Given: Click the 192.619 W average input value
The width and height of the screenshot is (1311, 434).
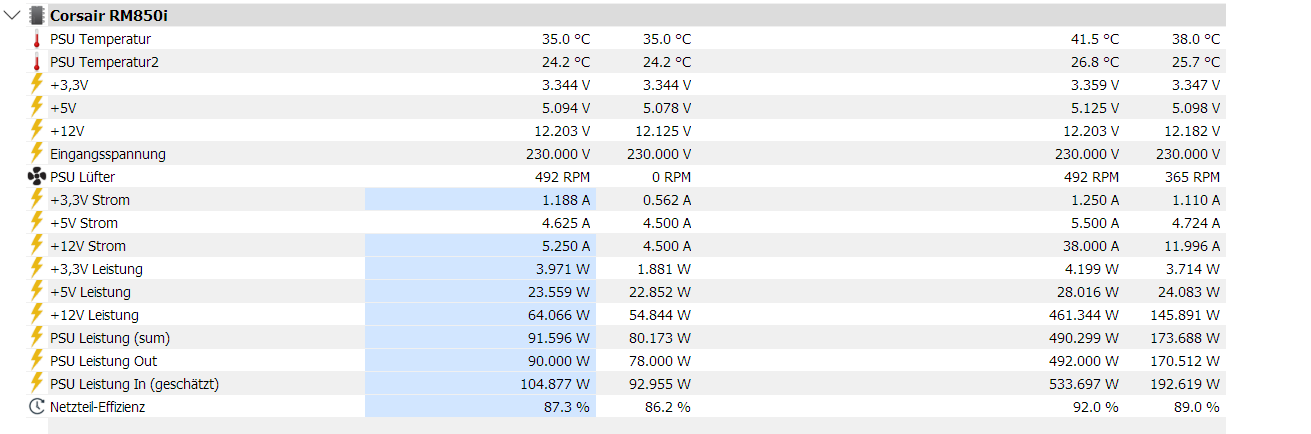Looking at the screenshot, I should tap(1187, 384).
